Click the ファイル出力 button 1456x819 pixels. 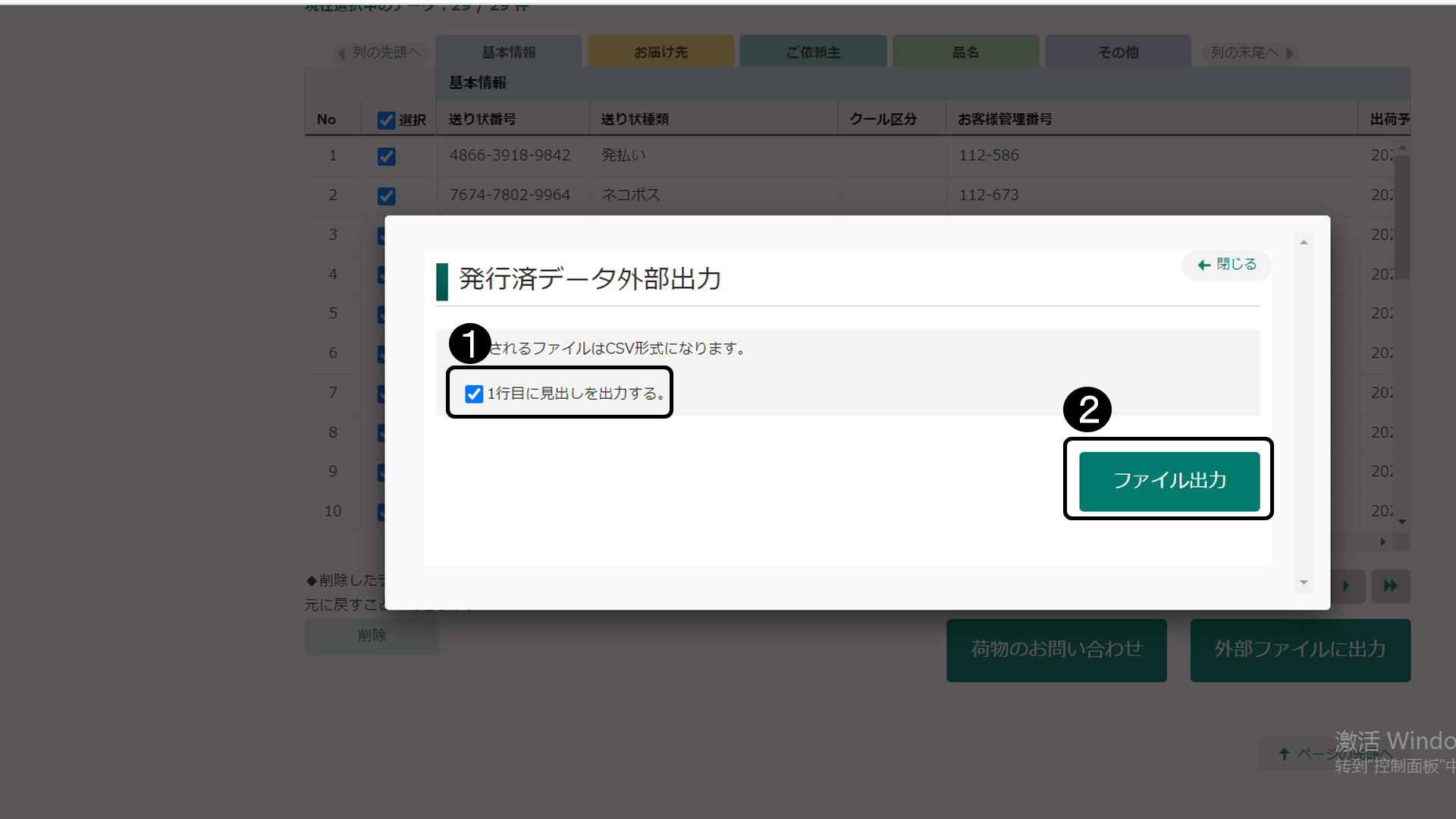click(x=1169, y=481)
